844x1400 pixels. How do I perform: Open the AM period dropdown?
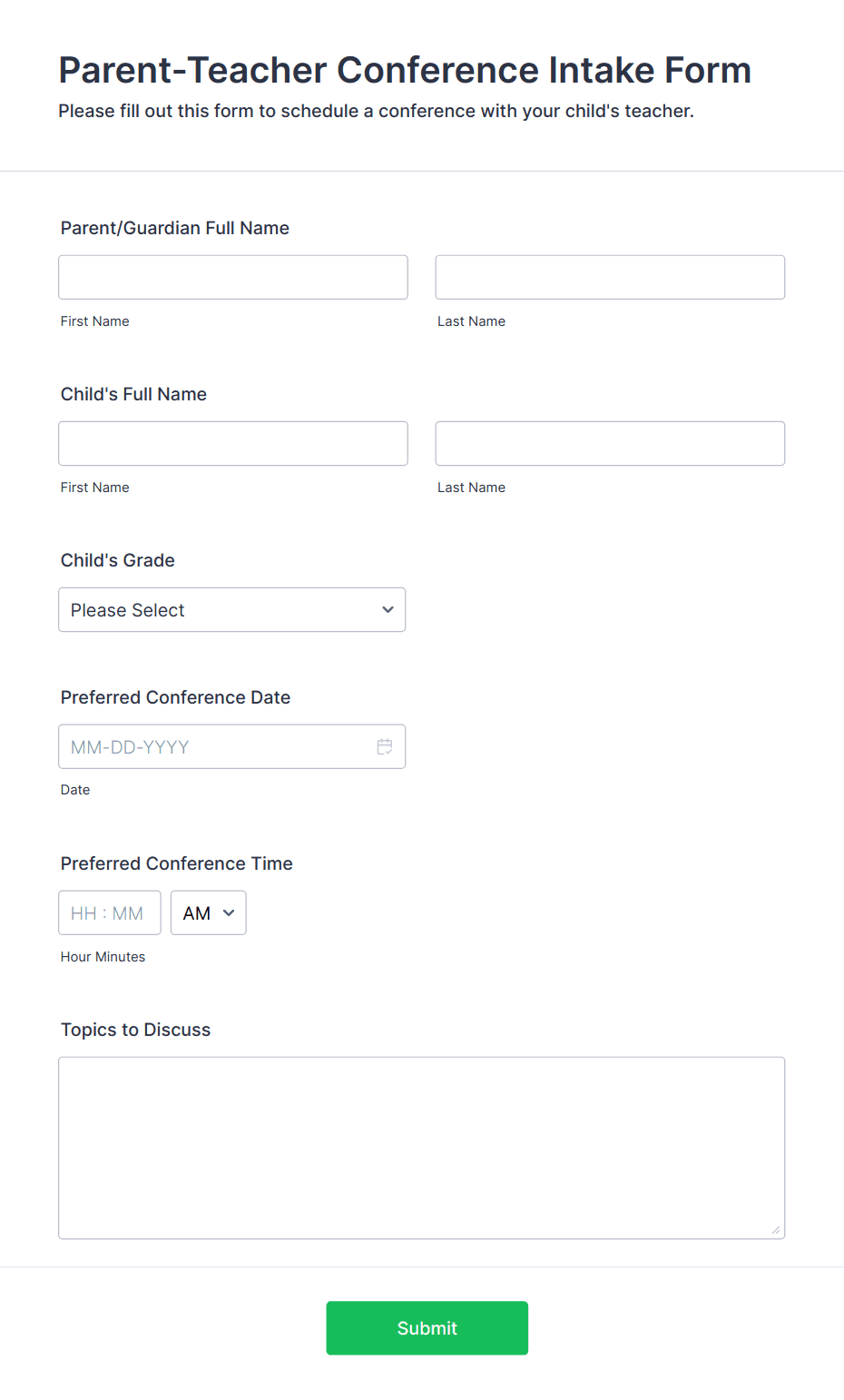(208, 913)
